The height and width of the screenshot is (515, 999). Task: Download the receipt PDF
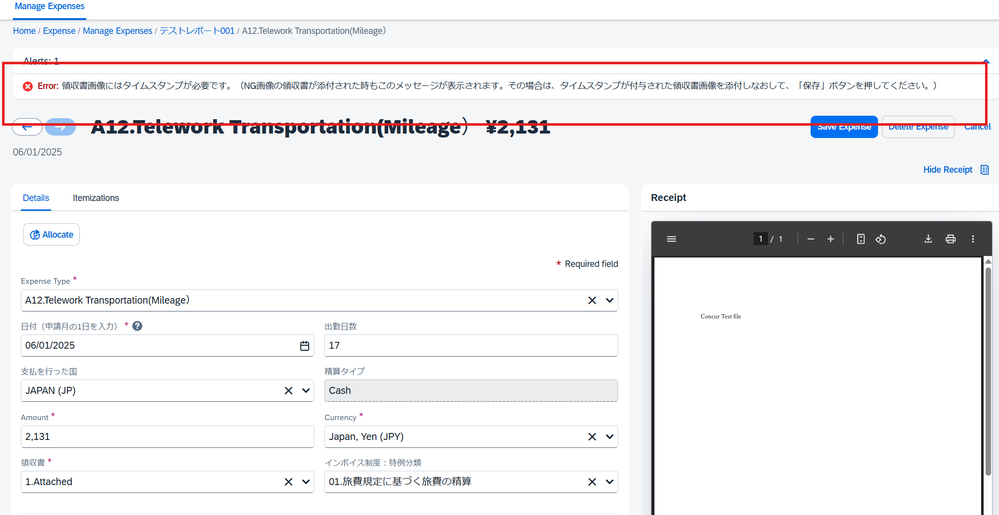coord(928,239)
